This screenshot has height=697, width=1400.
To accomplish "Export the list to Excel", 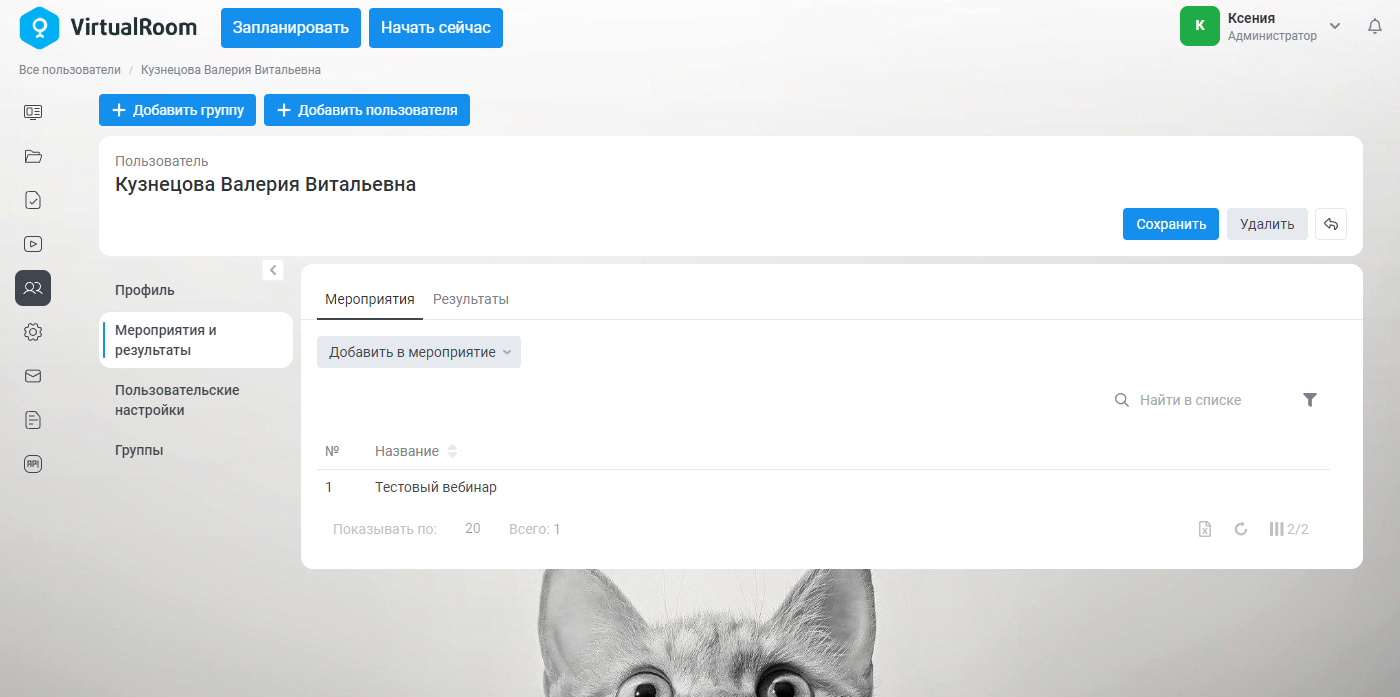I will pyautogui.click(x=1205, y=529).
